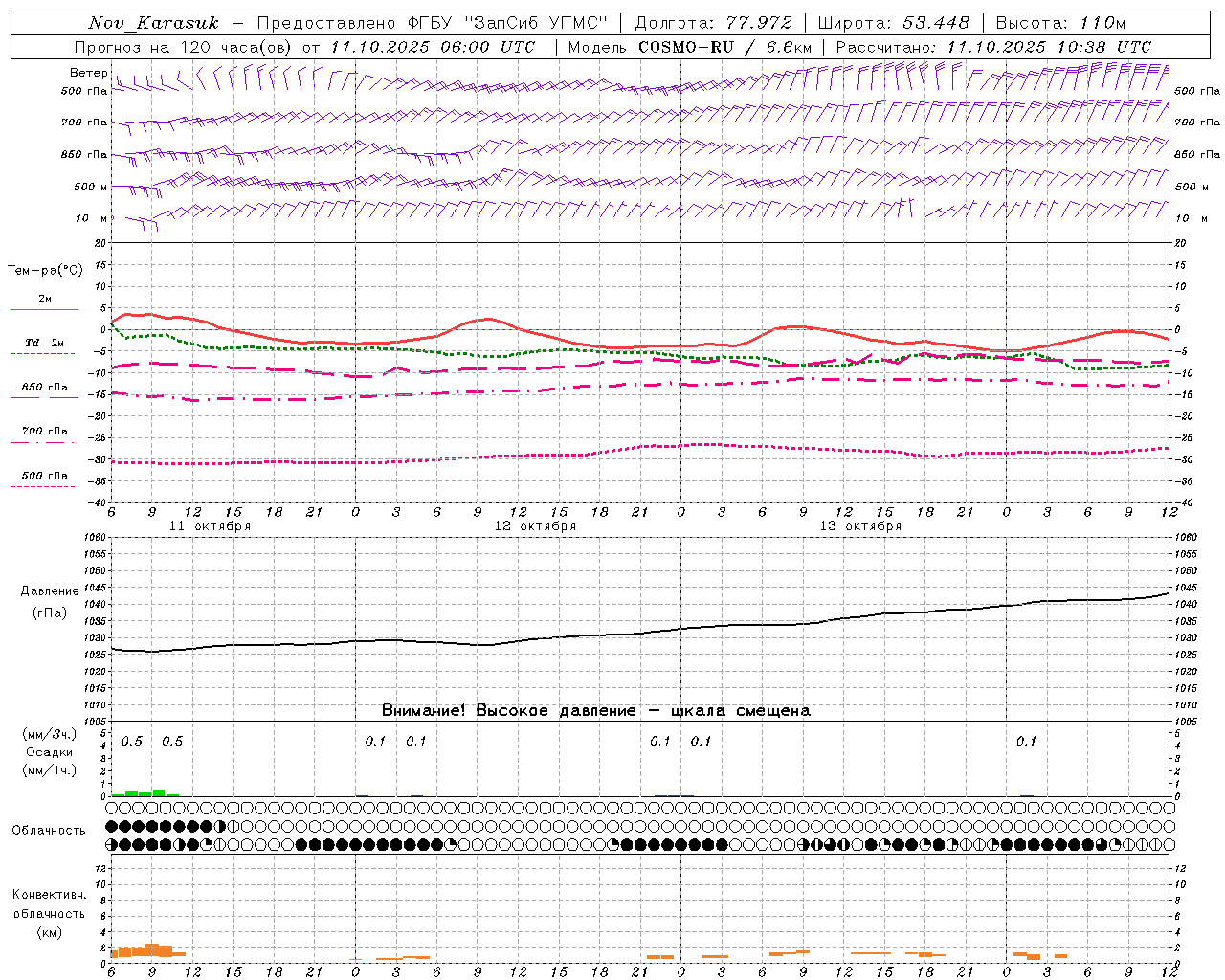This screenshot has height=980, width=1225.
Task: Click '700 гПа' entry in temperature legend
Action: pos(45,431)
